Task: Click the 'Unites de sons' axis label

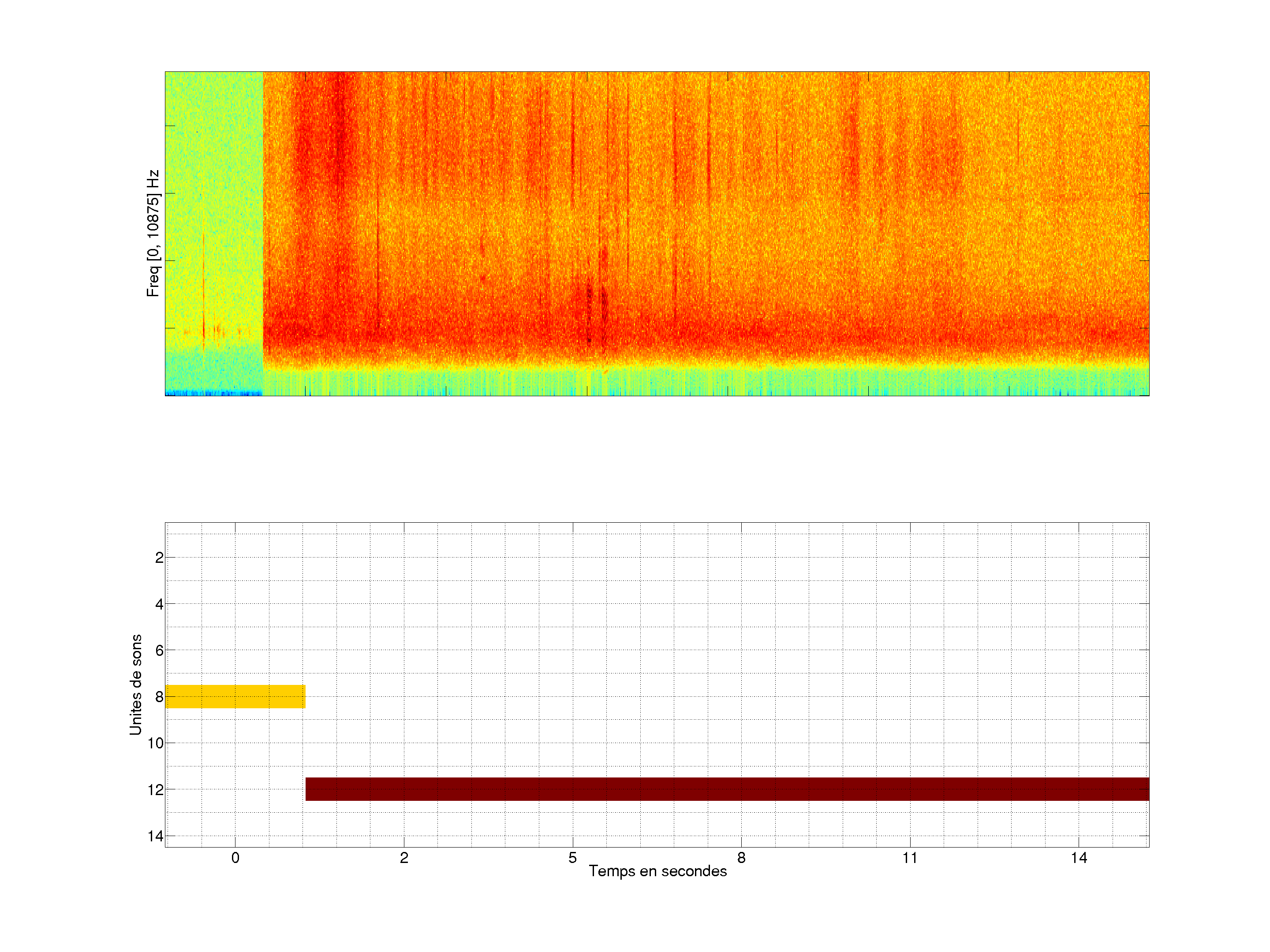Action: pyautogui.click(x=135, y=684)
